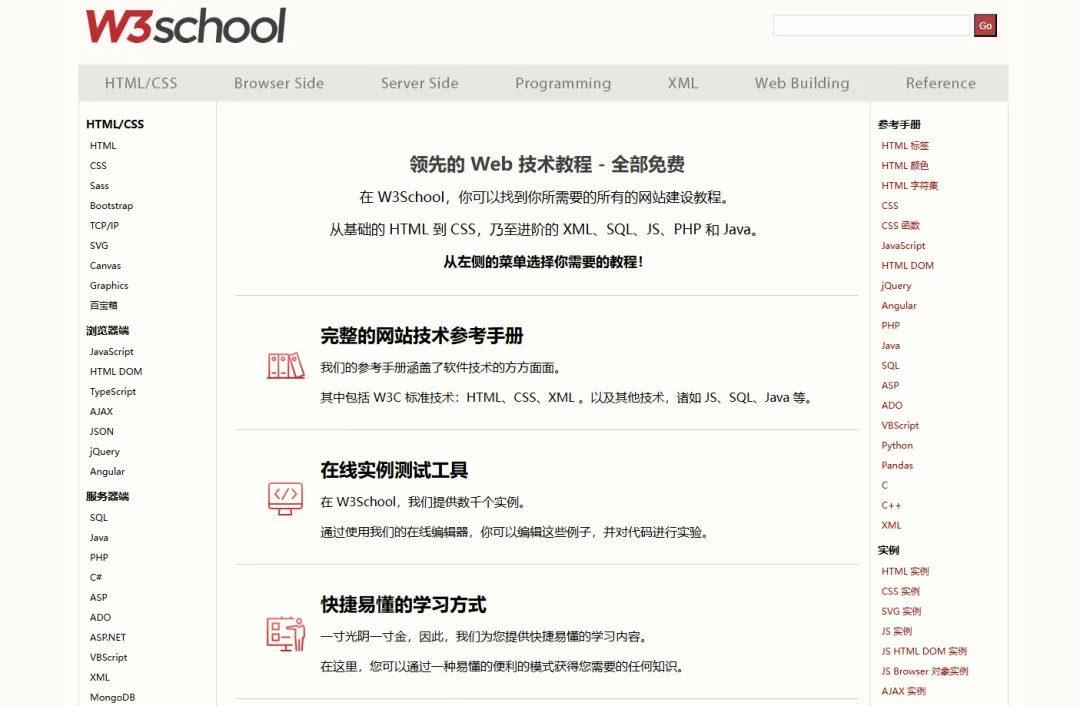Open JS 实例 examples link
Screen dimensions: 1080x706
point(896,631)
